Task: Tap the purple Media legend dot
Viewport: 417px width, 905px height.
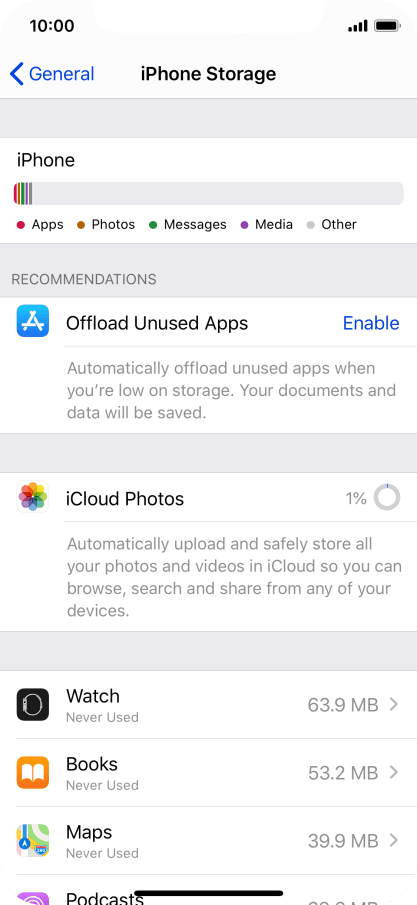Action: (x=244, y=225)
